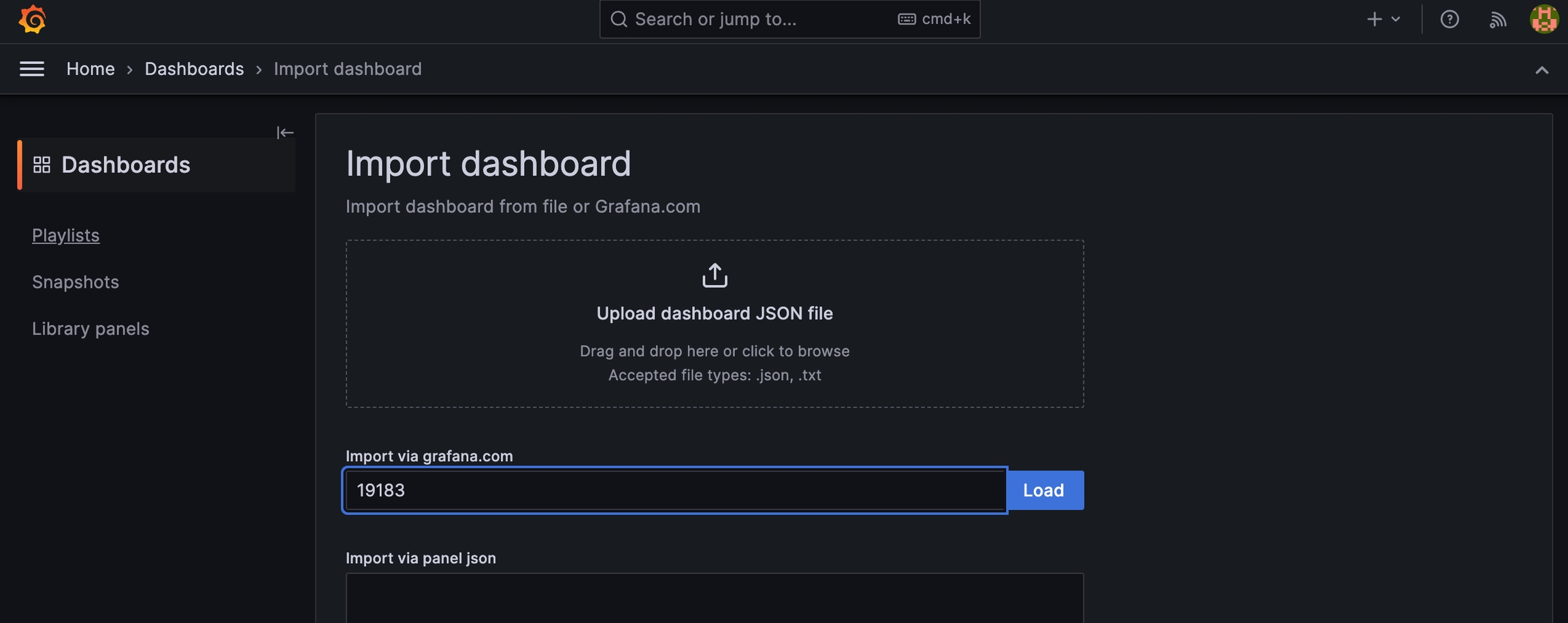This screenshot has width=1568, height=623.
Task: Open the Library panels sidebar item
Action: (x=91, y=329)
